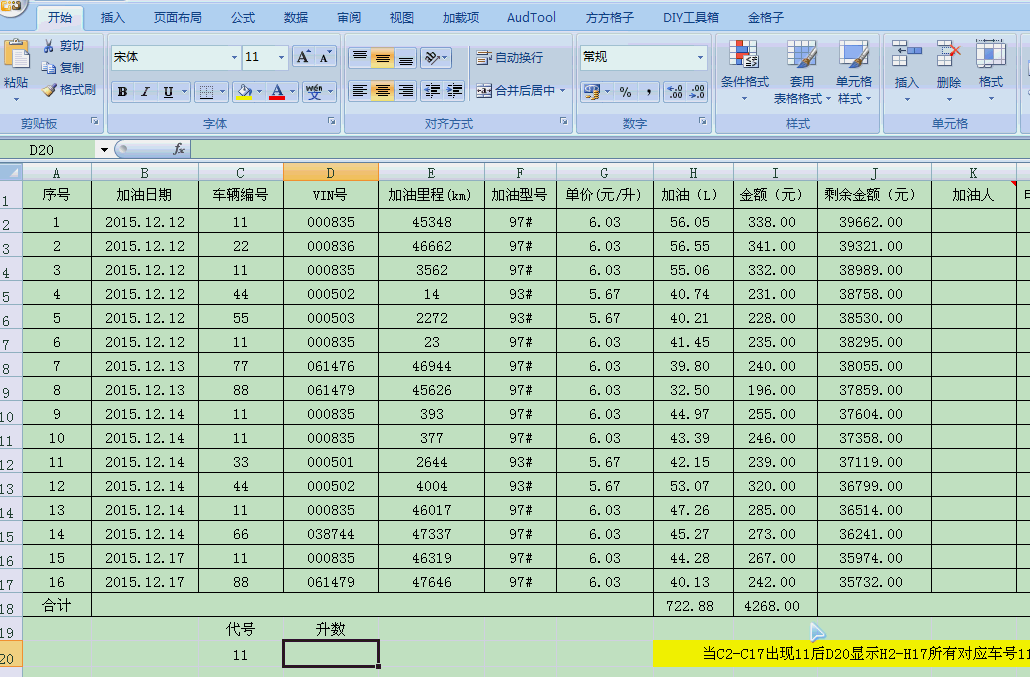The width and height of the screenshot is (1030, 677).
Task: Open the font name 宋体 dropdown
Action: click(x=235, y=58)
